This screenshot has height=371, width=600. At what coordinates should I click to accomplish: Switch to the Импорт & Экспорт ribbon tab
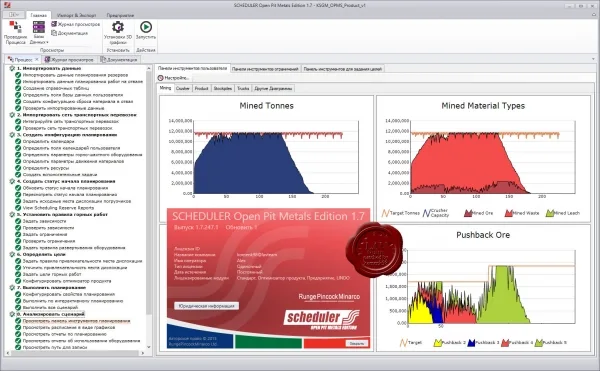[x=77, y=15]
